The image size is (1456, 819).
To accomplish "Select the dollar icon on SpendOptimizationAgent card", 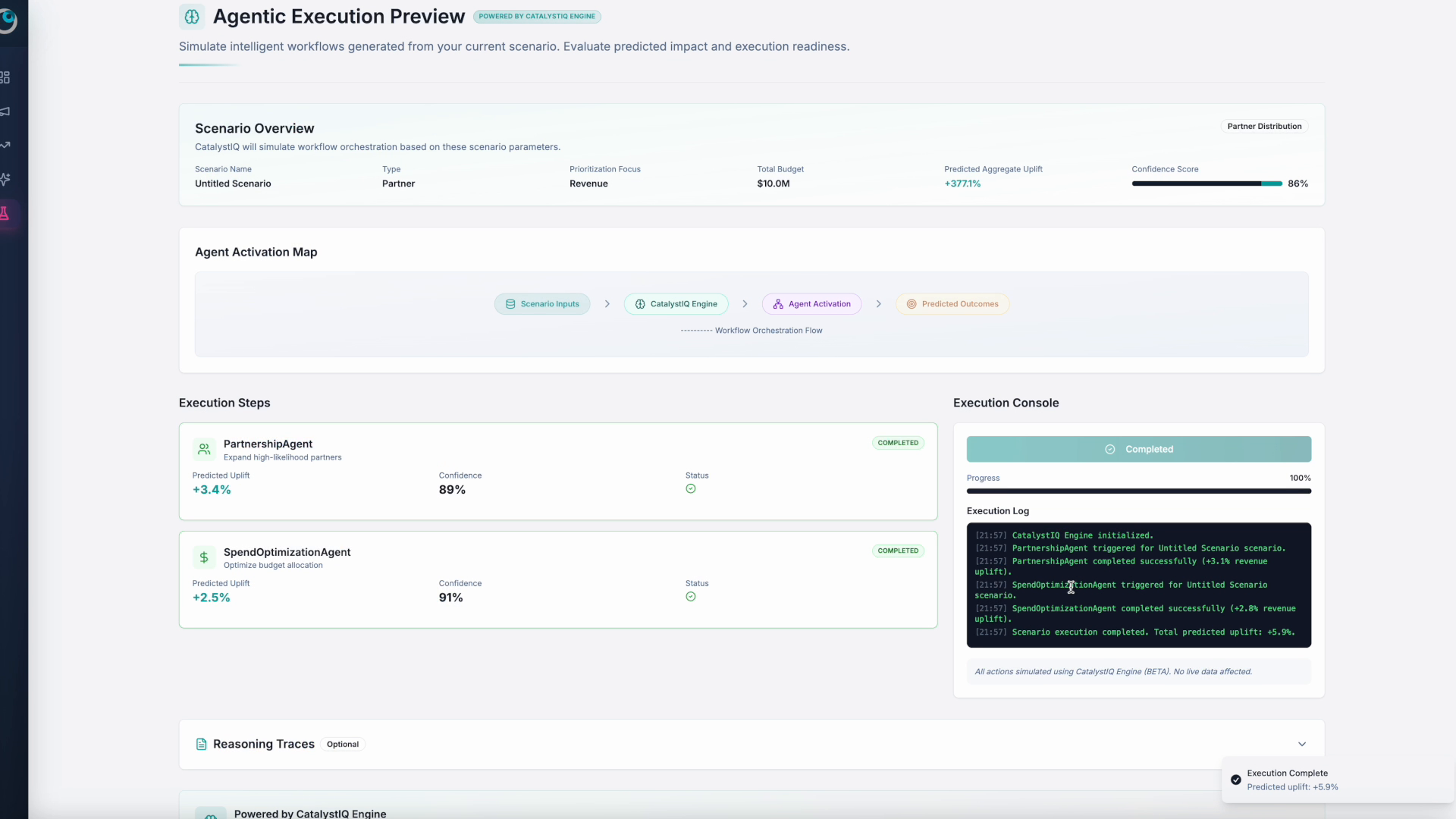I will (x=203, y=557).
